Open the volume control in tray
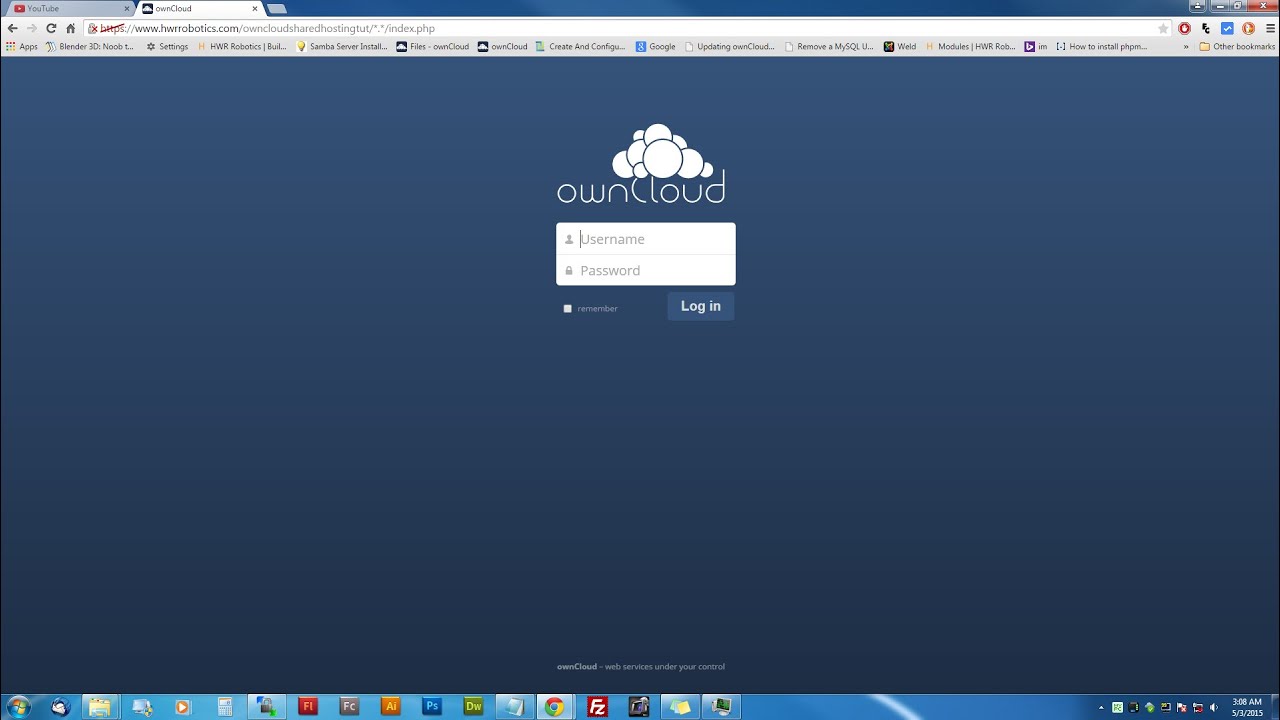 click(1214, 708)
